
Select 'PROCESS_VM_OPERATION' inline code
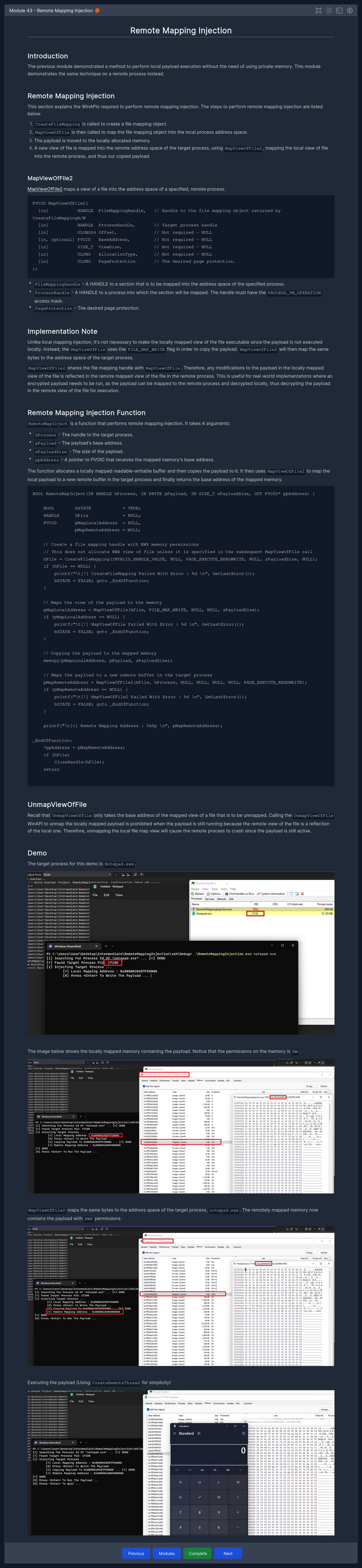click(x=294, y=293)
